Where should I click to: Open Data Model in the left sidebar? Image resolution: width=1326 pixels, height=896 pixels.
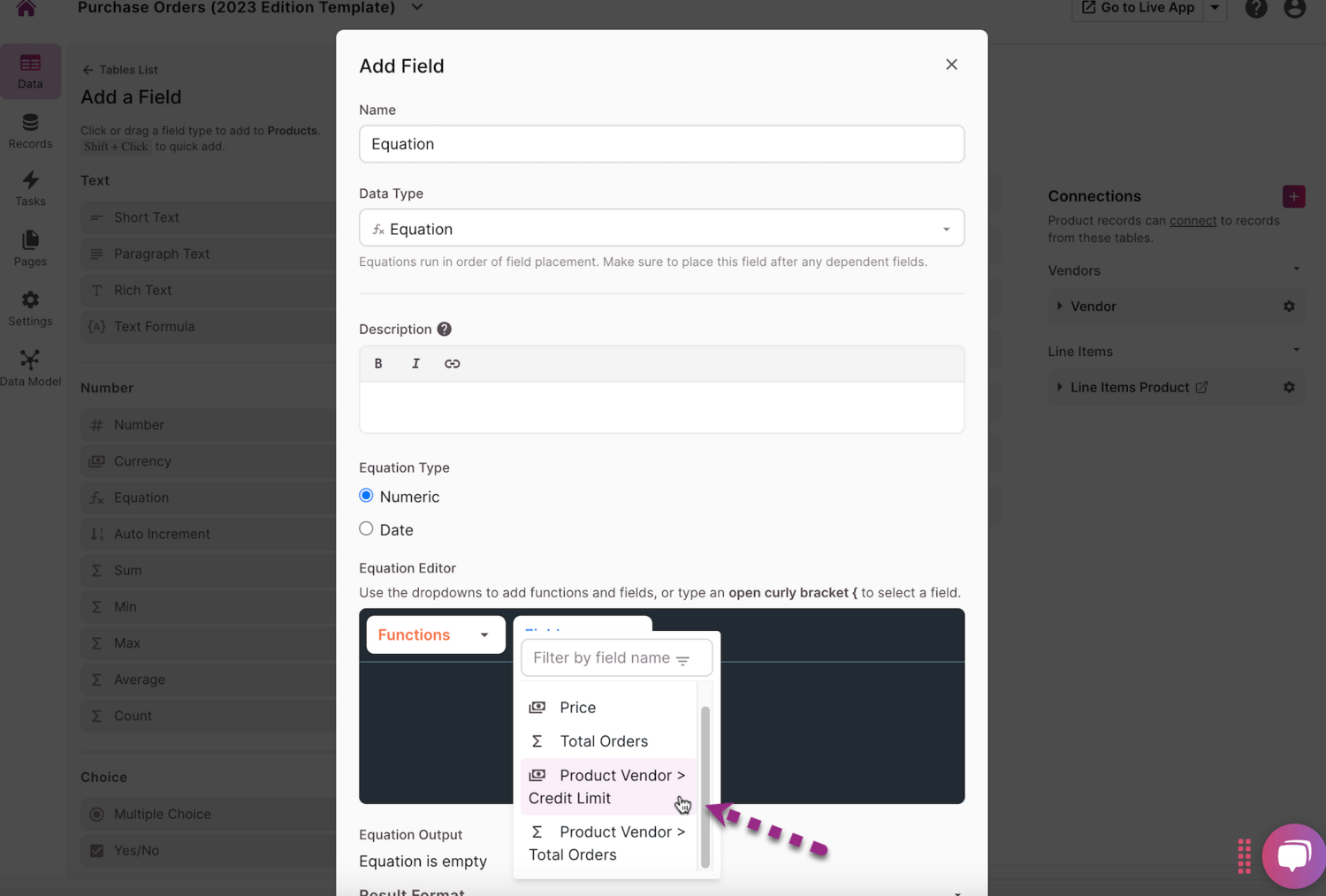tap(30, 368)
